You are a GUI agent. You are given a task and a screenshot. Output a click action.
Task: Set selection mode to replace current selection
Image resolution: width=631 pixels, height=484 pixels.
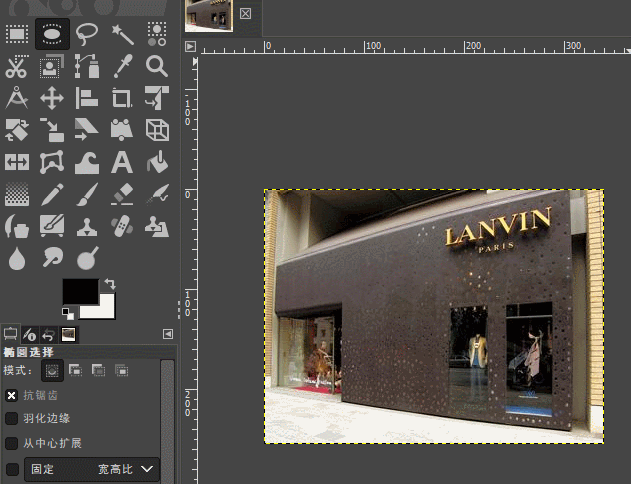point(52,370)
